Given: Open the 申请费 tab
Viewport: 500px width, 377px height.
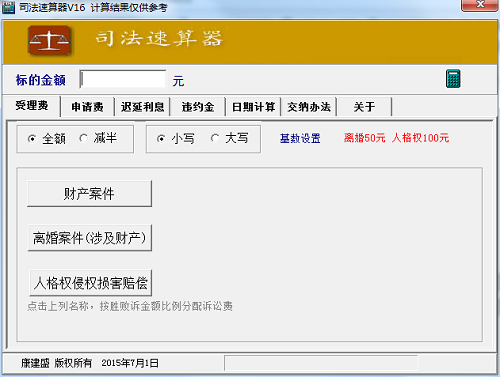Looking at the screenshot, I should pos(87,107).
